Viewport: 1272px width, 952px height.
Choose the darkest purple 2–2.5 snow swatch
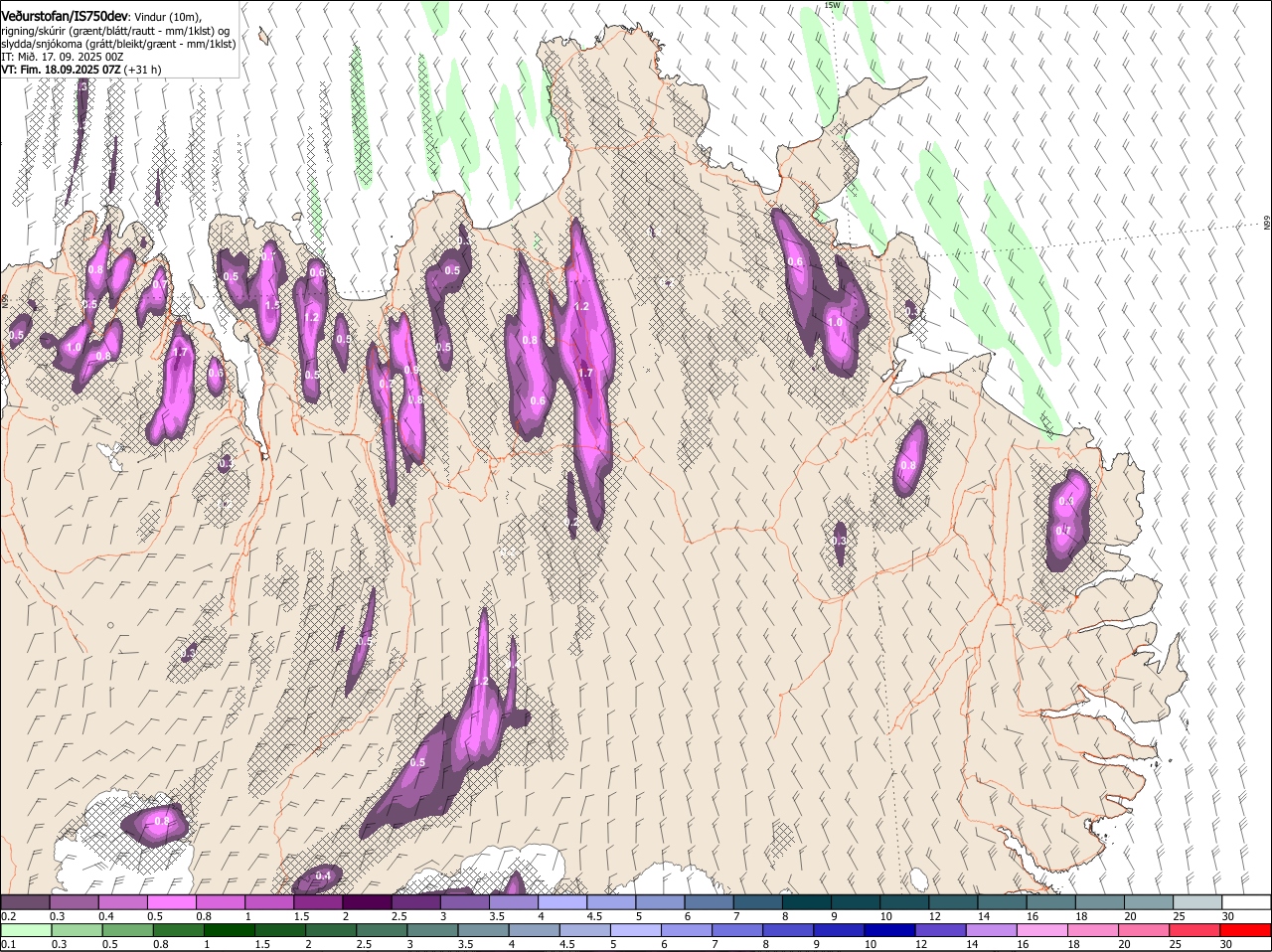click(x=367, y=901)
